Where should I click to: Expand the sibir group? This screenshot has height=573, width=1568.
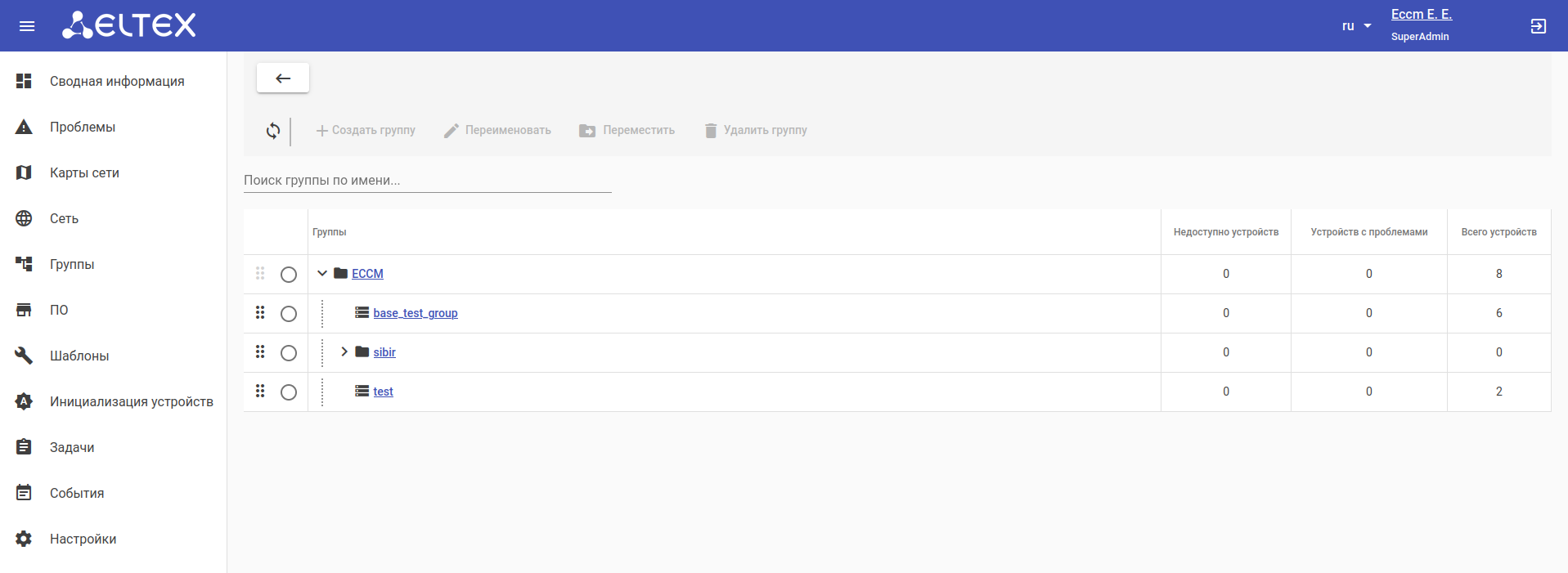point(344,351)
